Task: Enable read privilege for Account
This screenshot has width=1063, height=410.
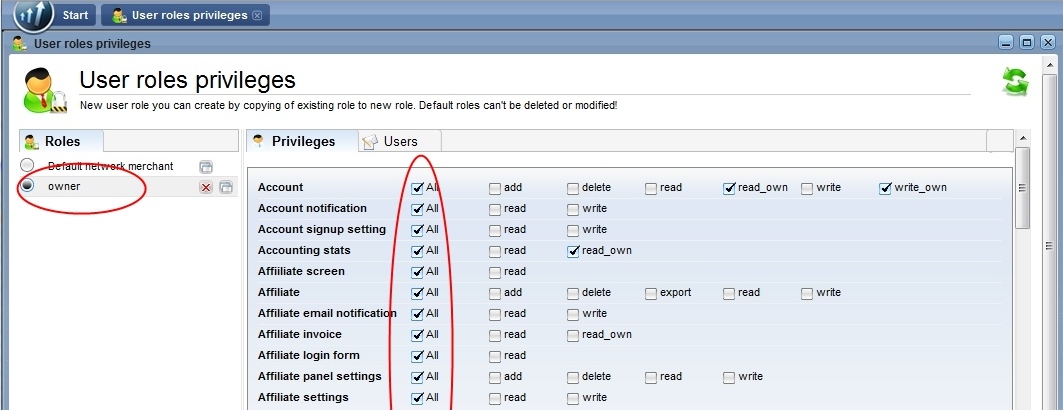Action: click(651, 188)
